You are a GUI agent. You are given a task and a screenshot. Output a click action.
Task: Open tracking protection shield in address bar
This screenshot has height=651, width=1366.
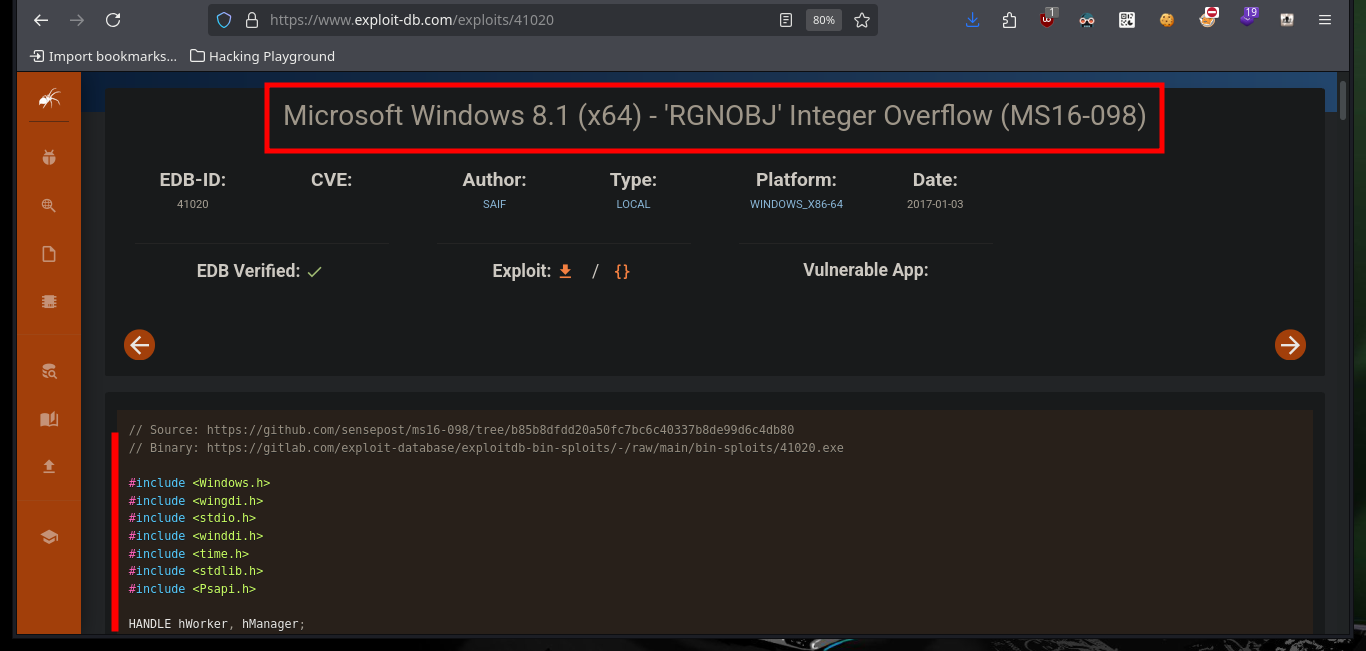coord(225,20)
